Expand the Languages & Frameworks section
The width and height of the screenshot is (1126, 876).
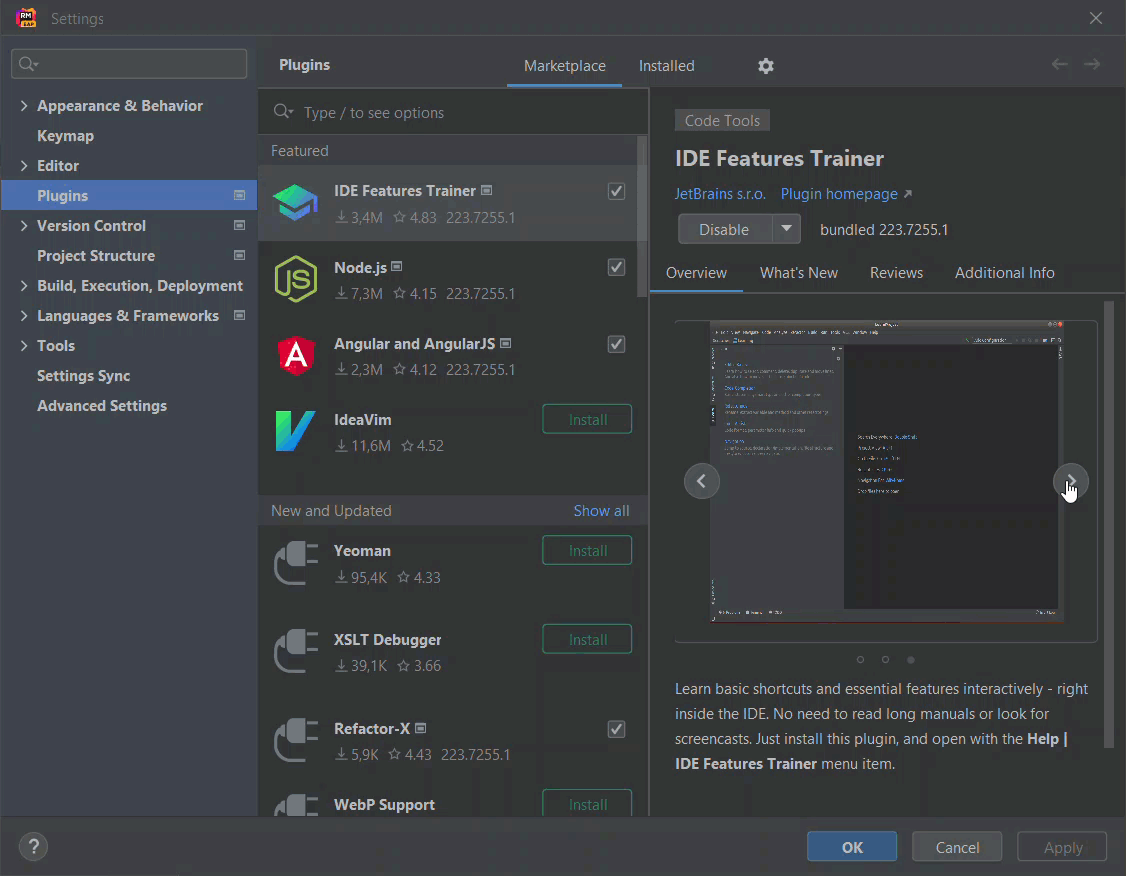[24, 316]
